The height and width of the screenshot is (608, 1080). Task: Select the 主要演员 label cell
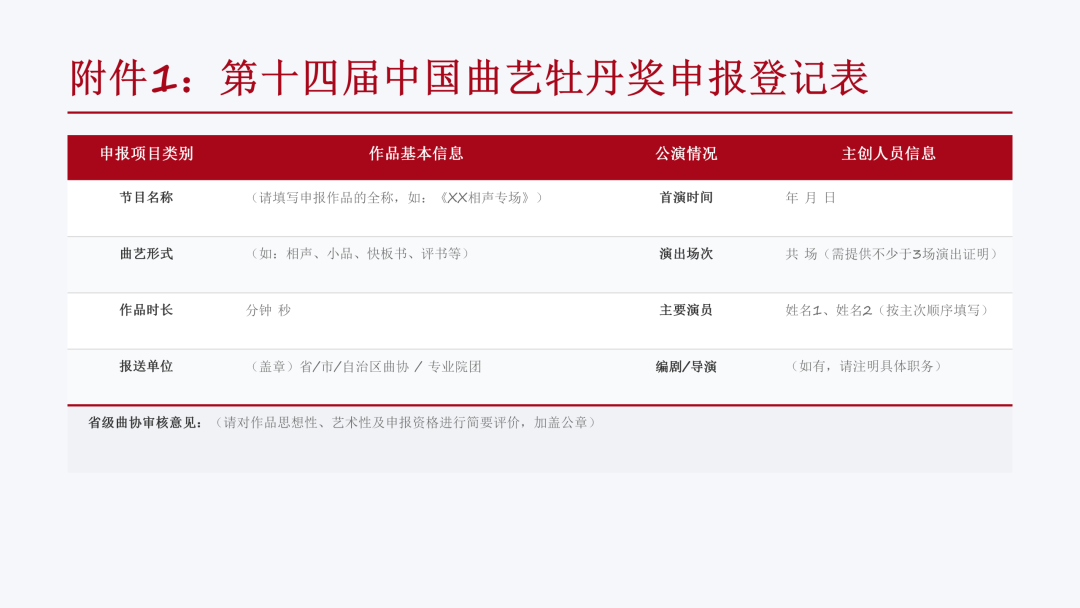pyautogui.click(x=686, y=310)
